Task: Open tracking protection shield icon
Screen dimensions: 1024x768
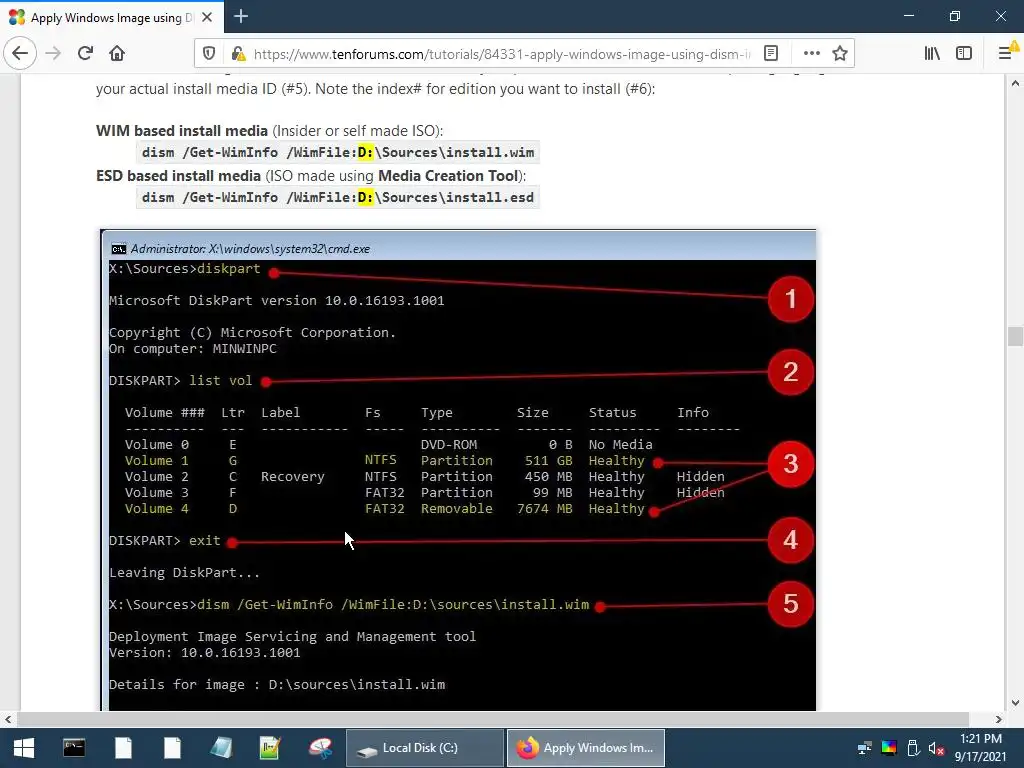Action: (209, 54)
